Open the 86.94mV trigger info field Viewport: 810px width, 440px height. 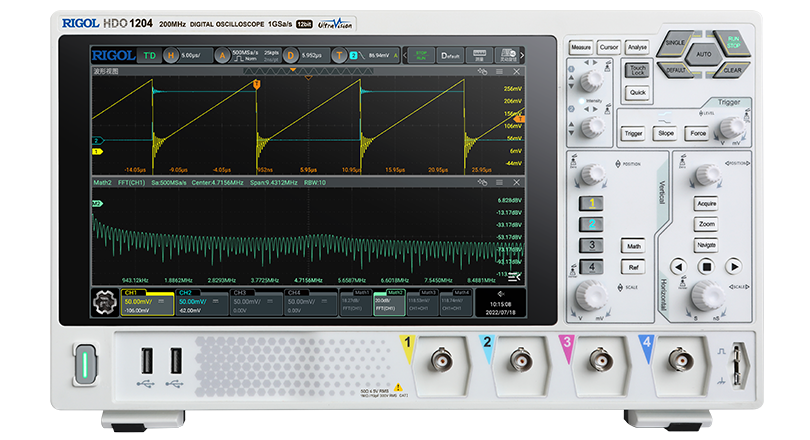point(373,55)
